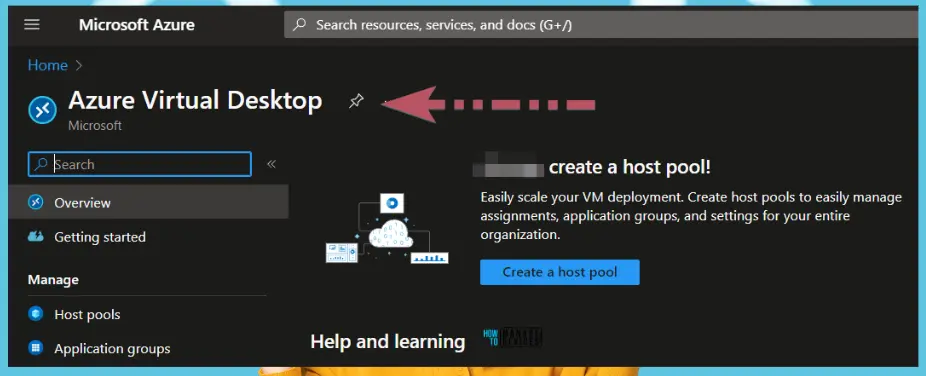Click the Getting started cloud icon

click(x=35, y=237)
